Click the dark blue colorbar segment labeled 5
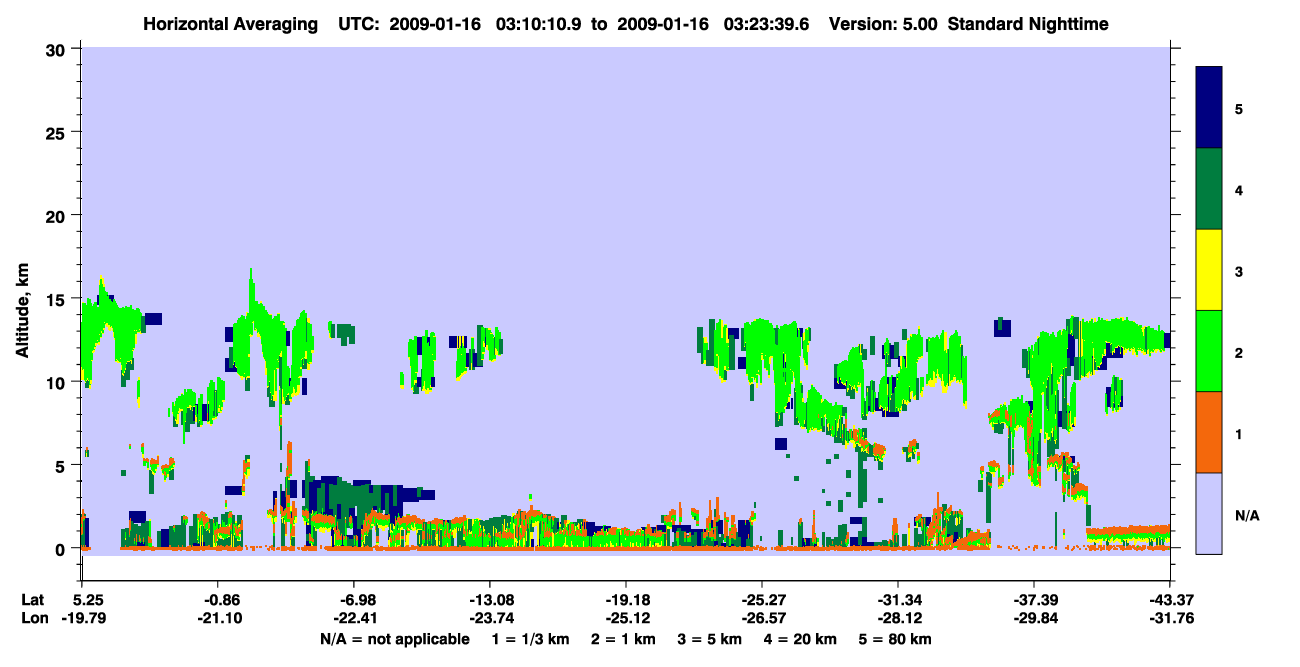The height and width of the screenshot is (667, 1300). point(1209,107)
